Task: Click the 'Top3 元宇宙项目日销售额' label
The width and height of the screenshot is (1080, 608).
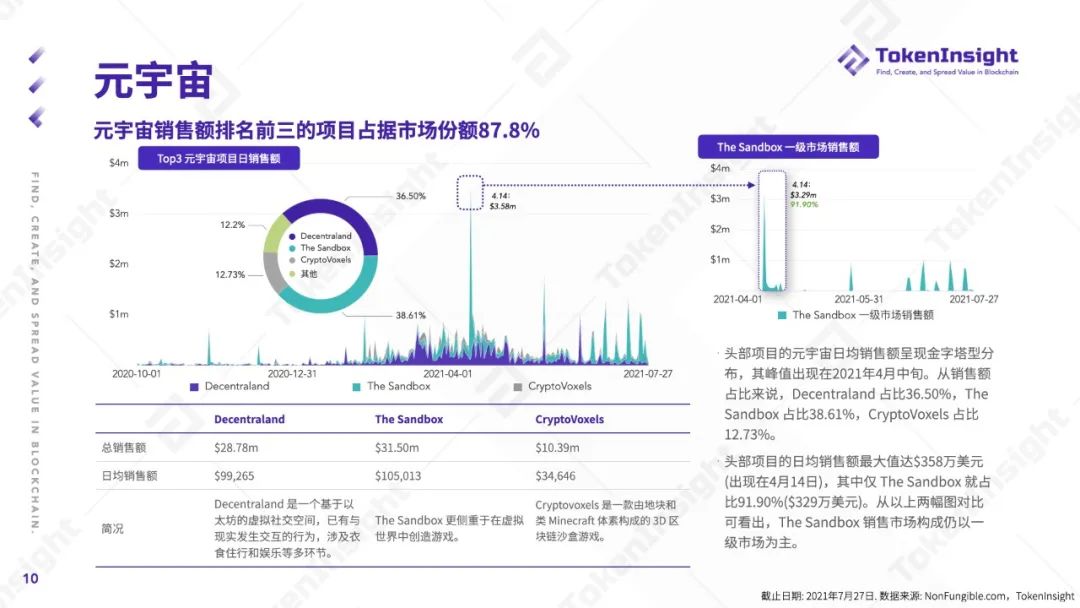Action: click(x=218, y=158)
